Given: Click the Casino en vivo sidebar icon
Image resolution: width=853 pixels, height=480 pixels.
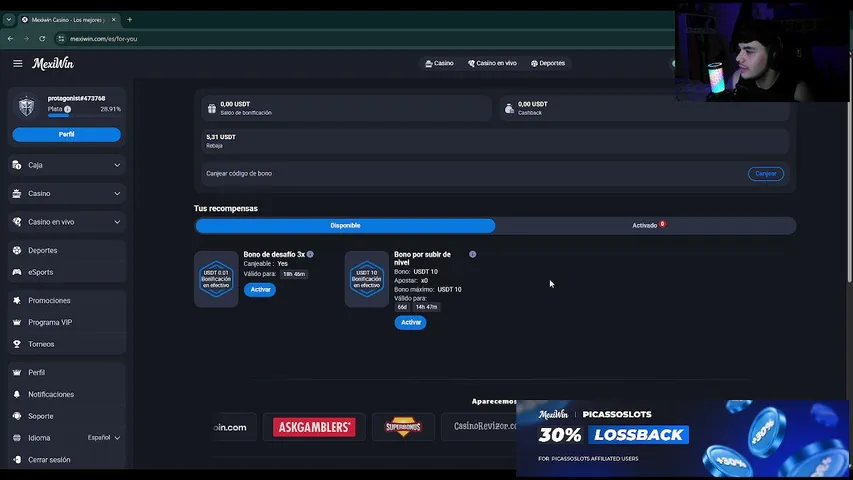Looking at the screenshot, I should (17, 221).
